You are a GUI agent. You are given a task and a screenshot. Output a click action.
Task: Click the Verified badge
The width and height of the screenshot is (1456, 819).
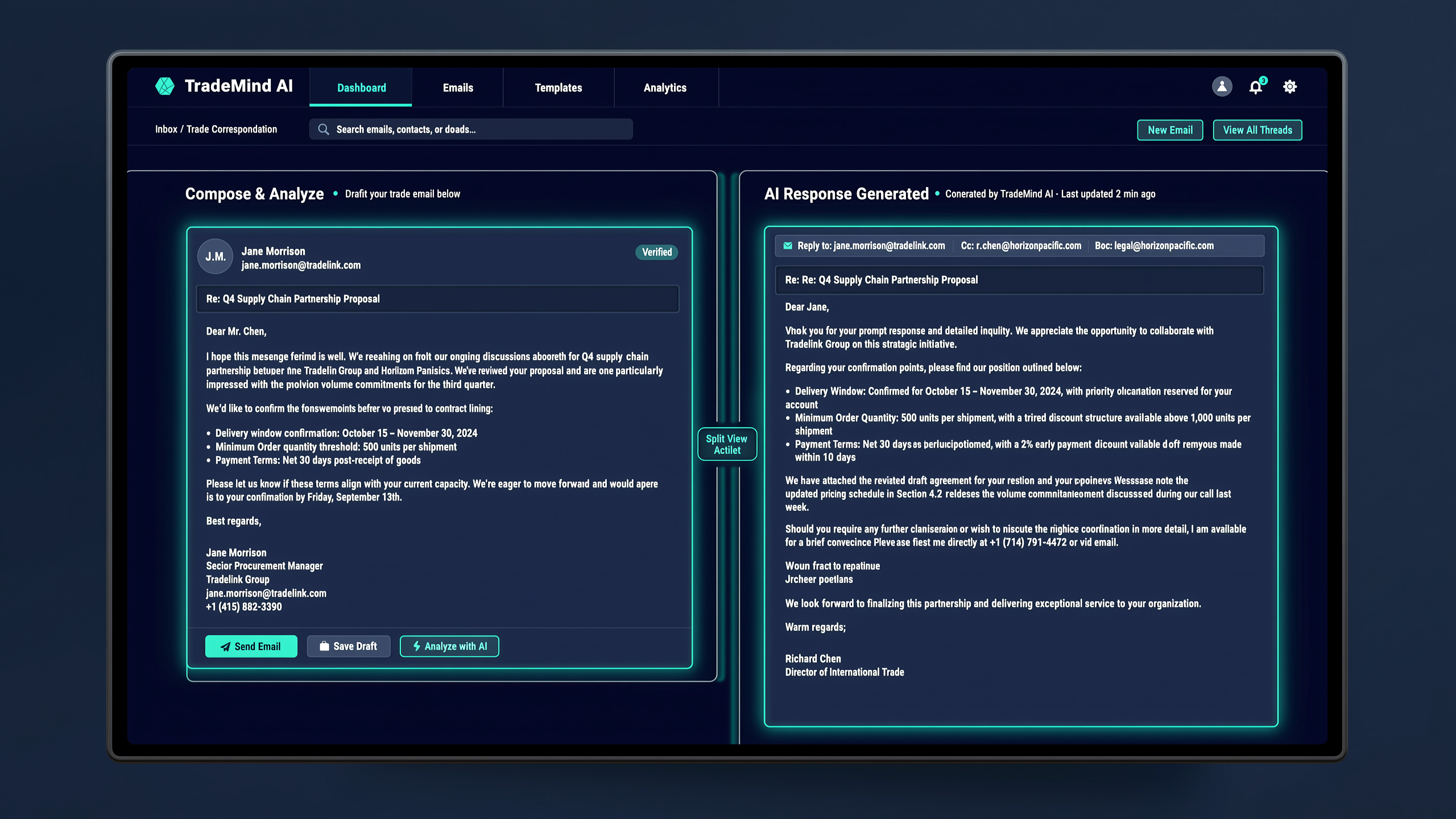pos(656,252)
